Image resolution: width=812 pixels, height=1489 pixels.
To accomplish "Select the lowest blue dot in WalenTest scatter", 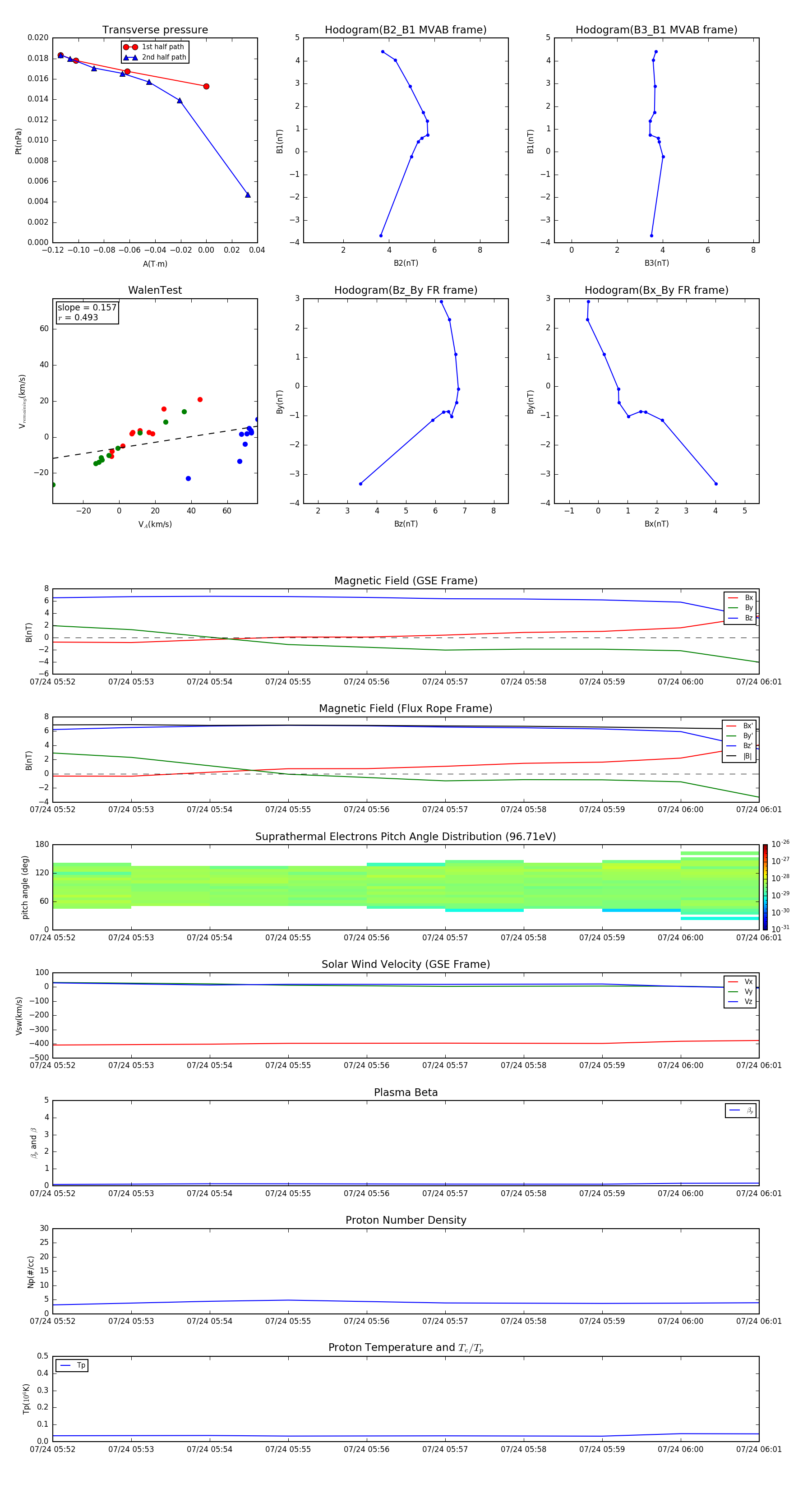I will tap(188, 479).
